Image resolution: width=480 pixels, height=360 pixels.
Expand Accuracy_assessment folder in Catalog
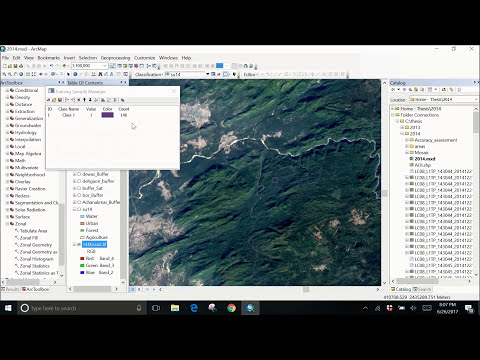tap(407, 140)
